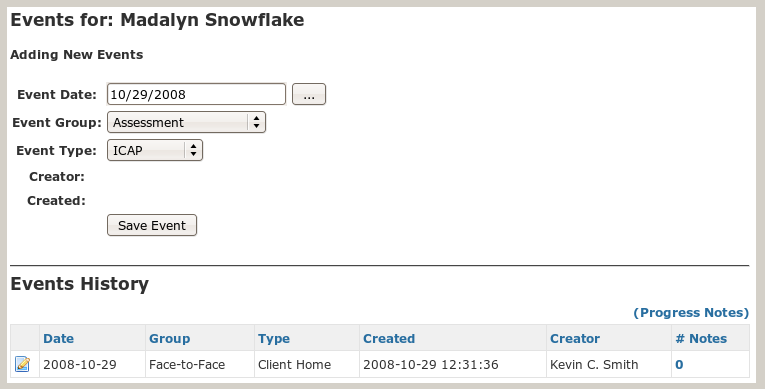The height and width of the screenshot is (389, 765).
Task: Click the Client Home type cell
Action: coord(307,364)
